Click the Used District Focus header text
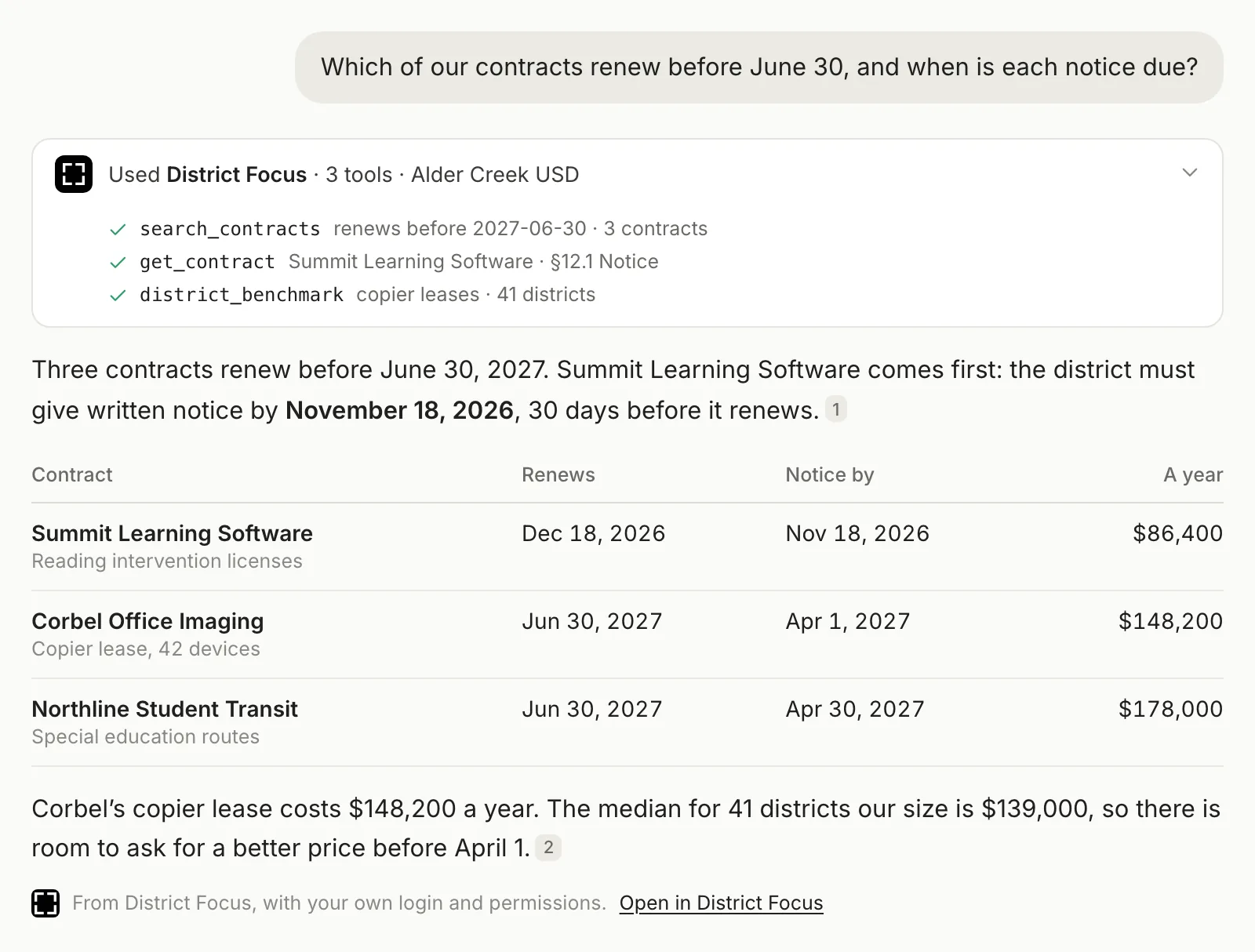The height and width of the screenshot is (952, 1255). click(344, 174)
